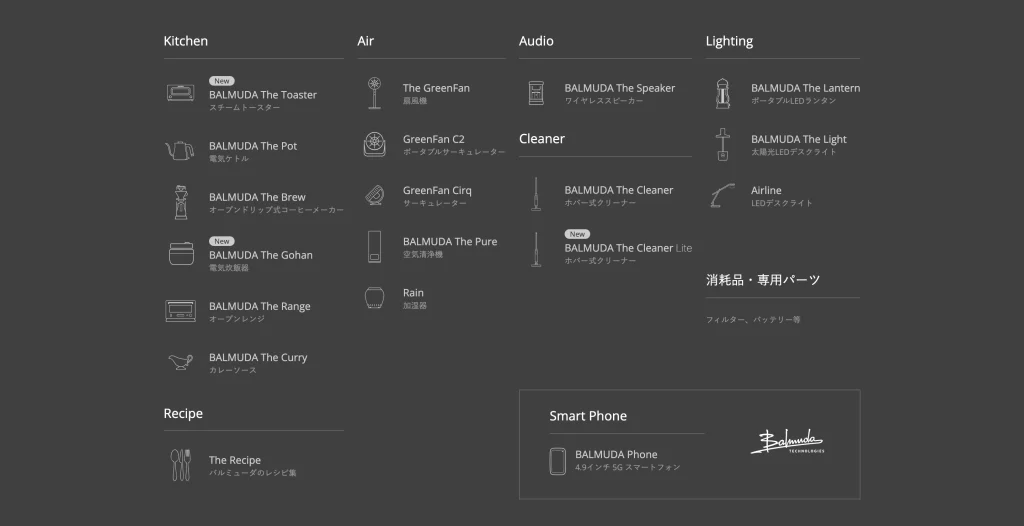This screenshot has height=526, width=1024.
Task: Open BALMUDA The Speaker link
Action: coord(619,88)
